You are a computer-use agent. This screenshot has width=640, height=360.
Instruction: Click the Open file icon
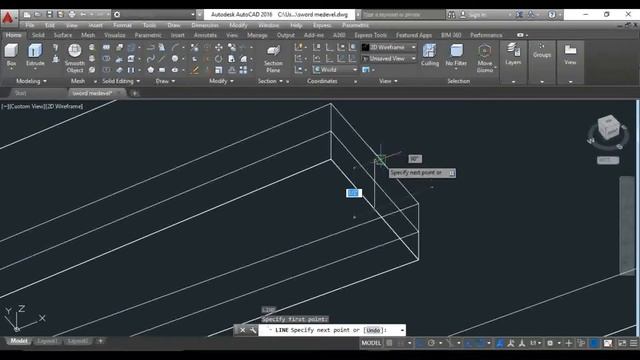(x=38, y=14)
